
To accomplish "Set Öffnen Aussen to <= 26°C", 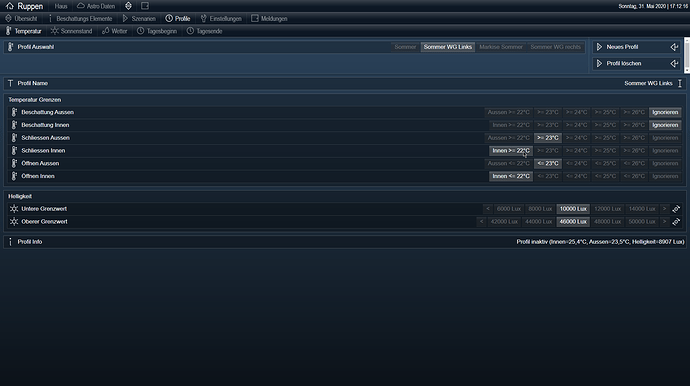I will (x=634, y=163).
